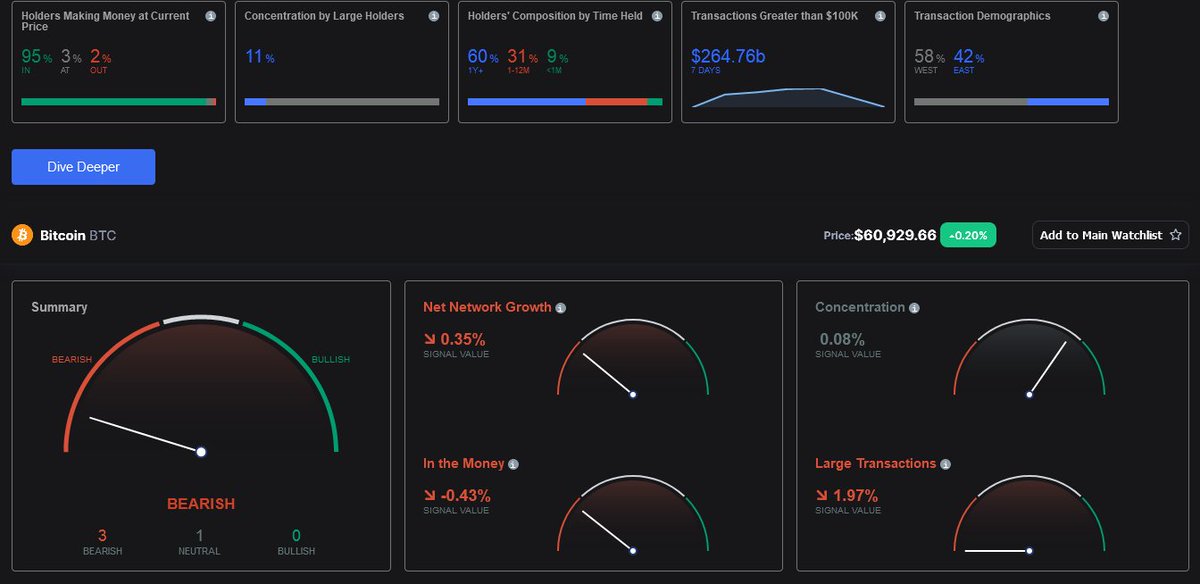Click the time held composition bar
Viewport: 1200px width, 584px height.
point(565,101)
